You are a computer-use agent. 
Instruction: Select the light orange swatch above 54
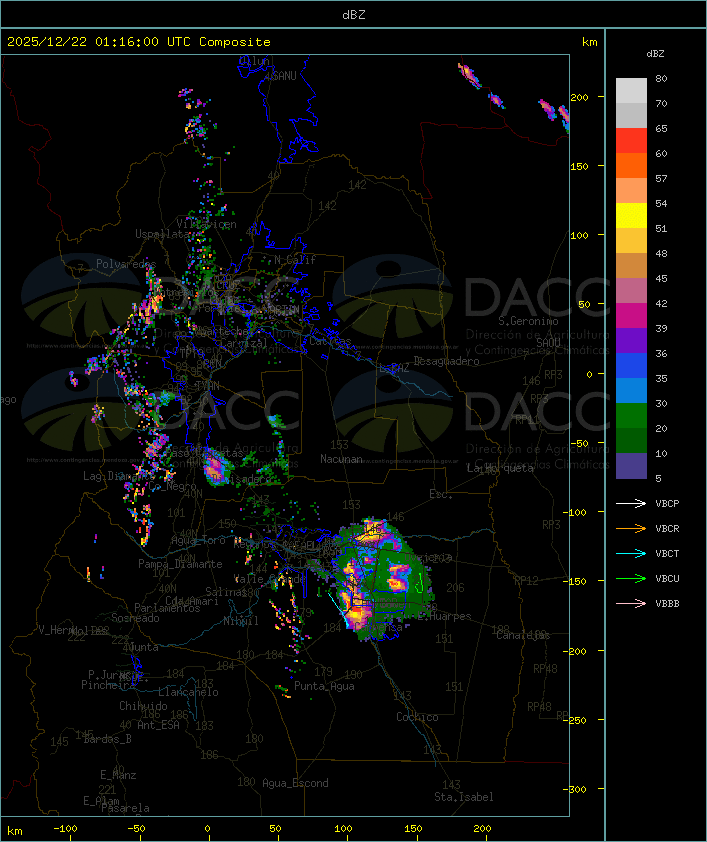(631, 191)
